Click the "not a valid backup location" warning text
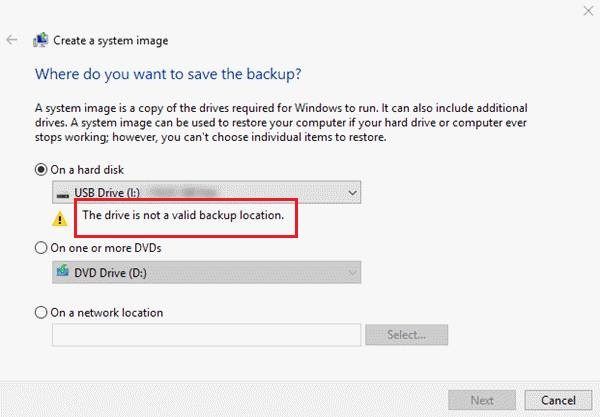Viewport: 600px width, 417px height. coord(183,215)
